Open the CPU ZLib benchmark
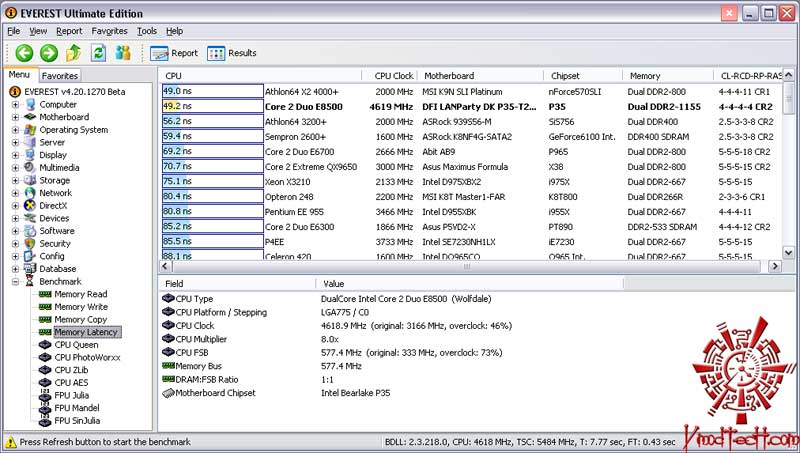Screen dimensions: 800x453 point(71,370)
